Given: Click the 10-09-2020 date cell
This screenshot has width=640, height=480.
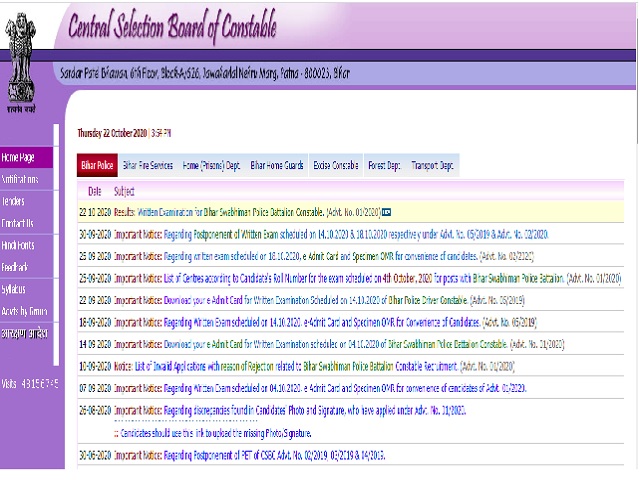Looking at the screenshot, I should pyautogui.click(x=95, y=367).
